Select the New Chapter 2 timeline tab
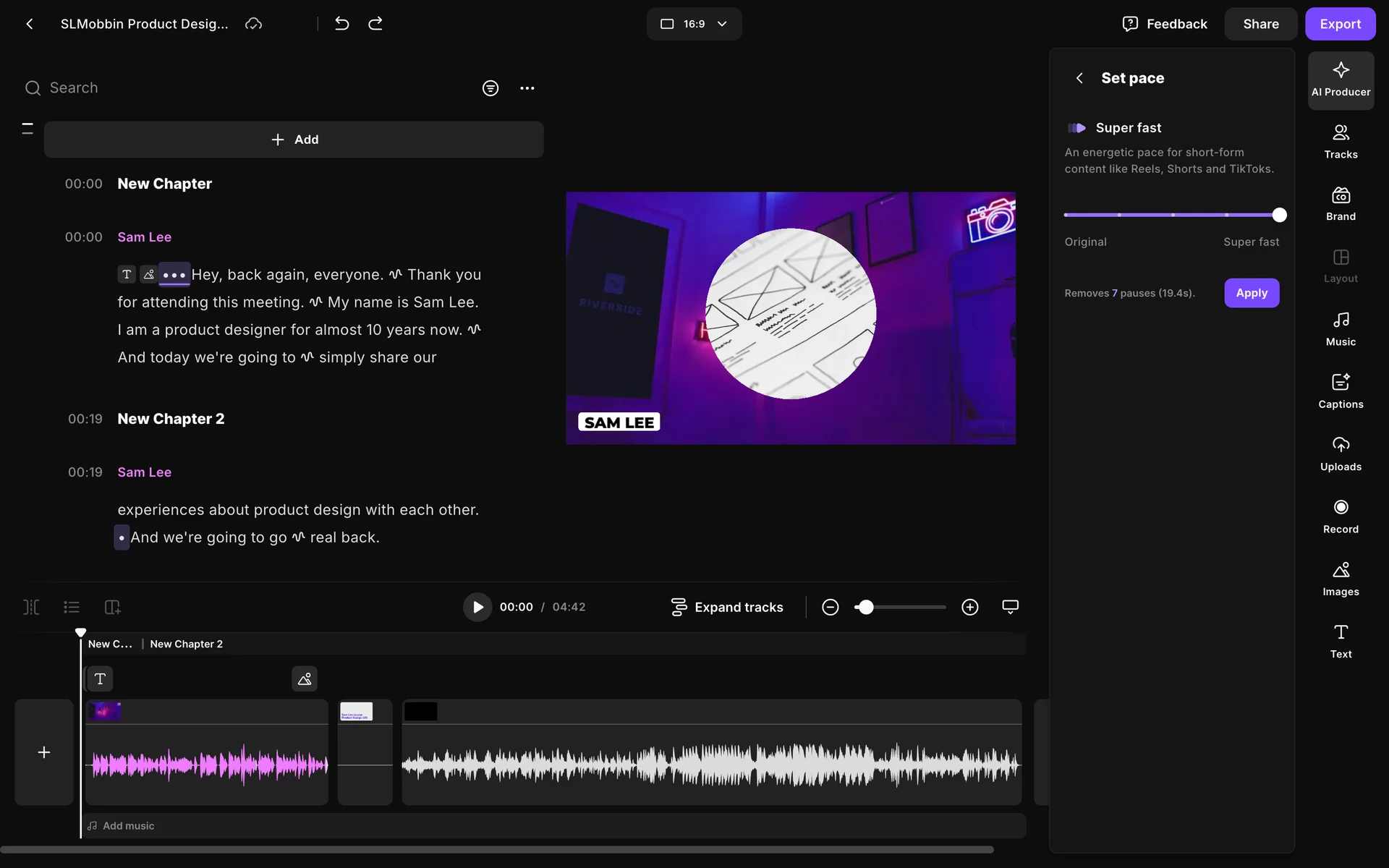1389x868 pixels. (186, 644)
